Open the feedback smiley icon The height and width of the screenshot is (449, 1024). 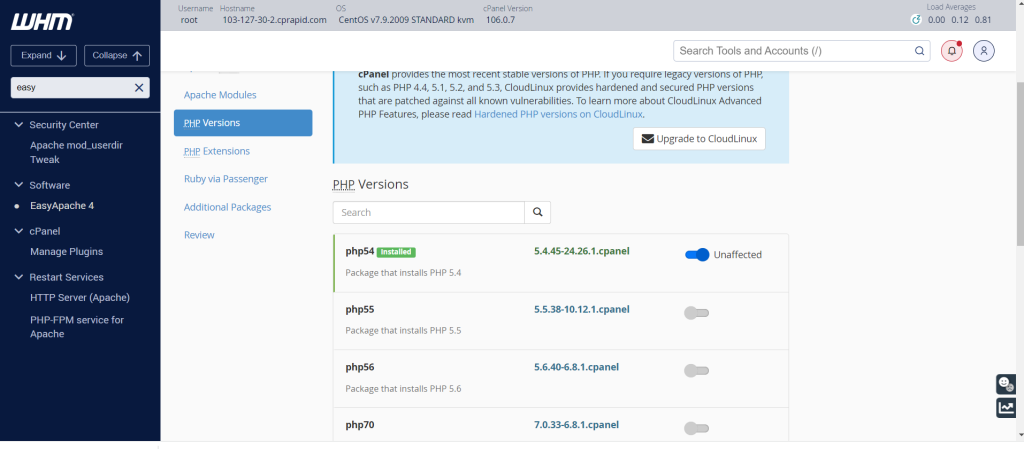[1006, 384]
